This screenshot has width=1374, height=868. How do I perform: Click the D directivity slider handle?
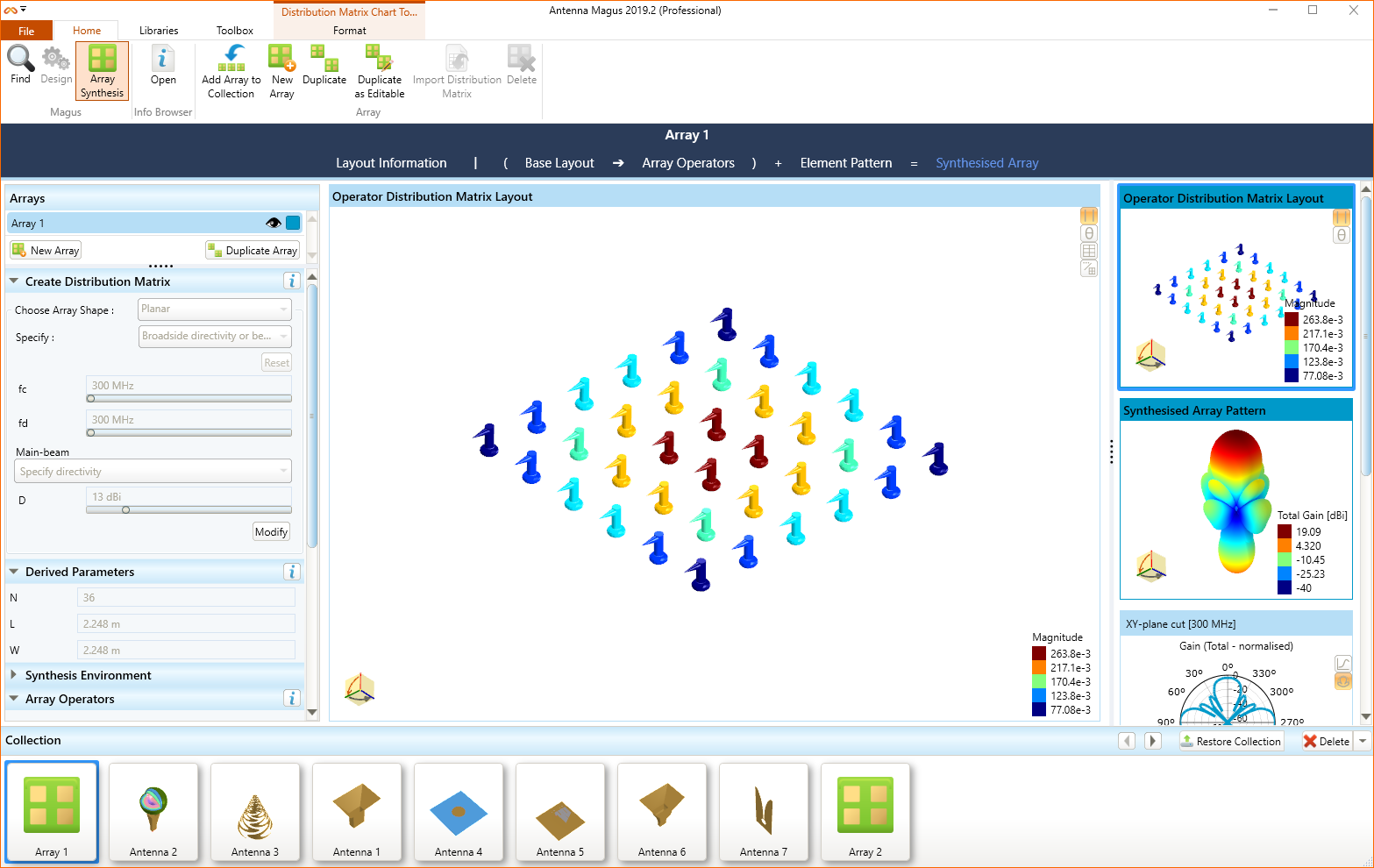pos(125,509)
